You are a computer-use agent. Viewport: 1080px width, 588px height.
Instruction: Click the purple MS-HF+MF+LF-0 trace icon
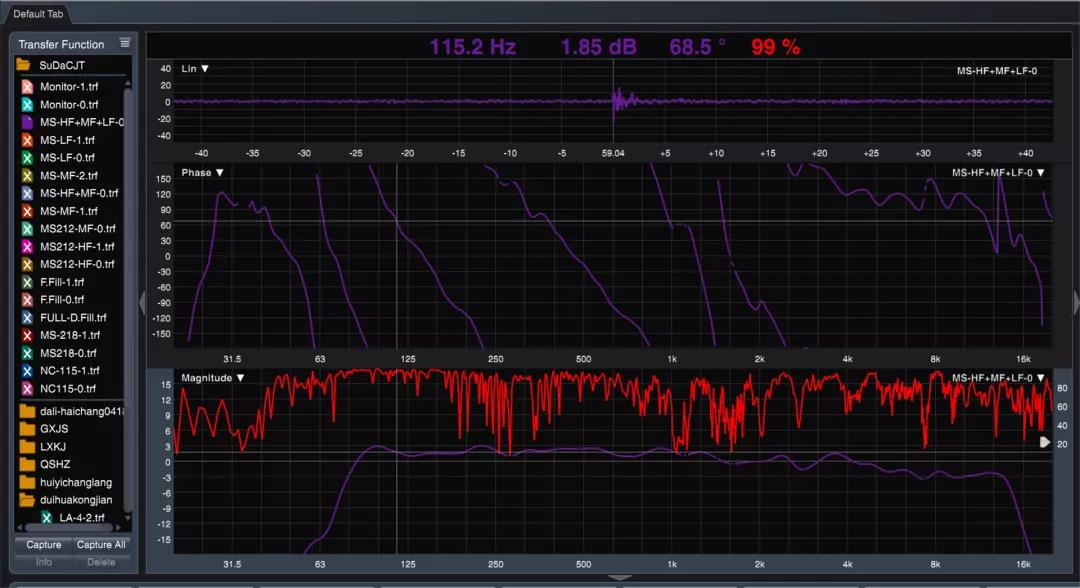tap(27, 122)
